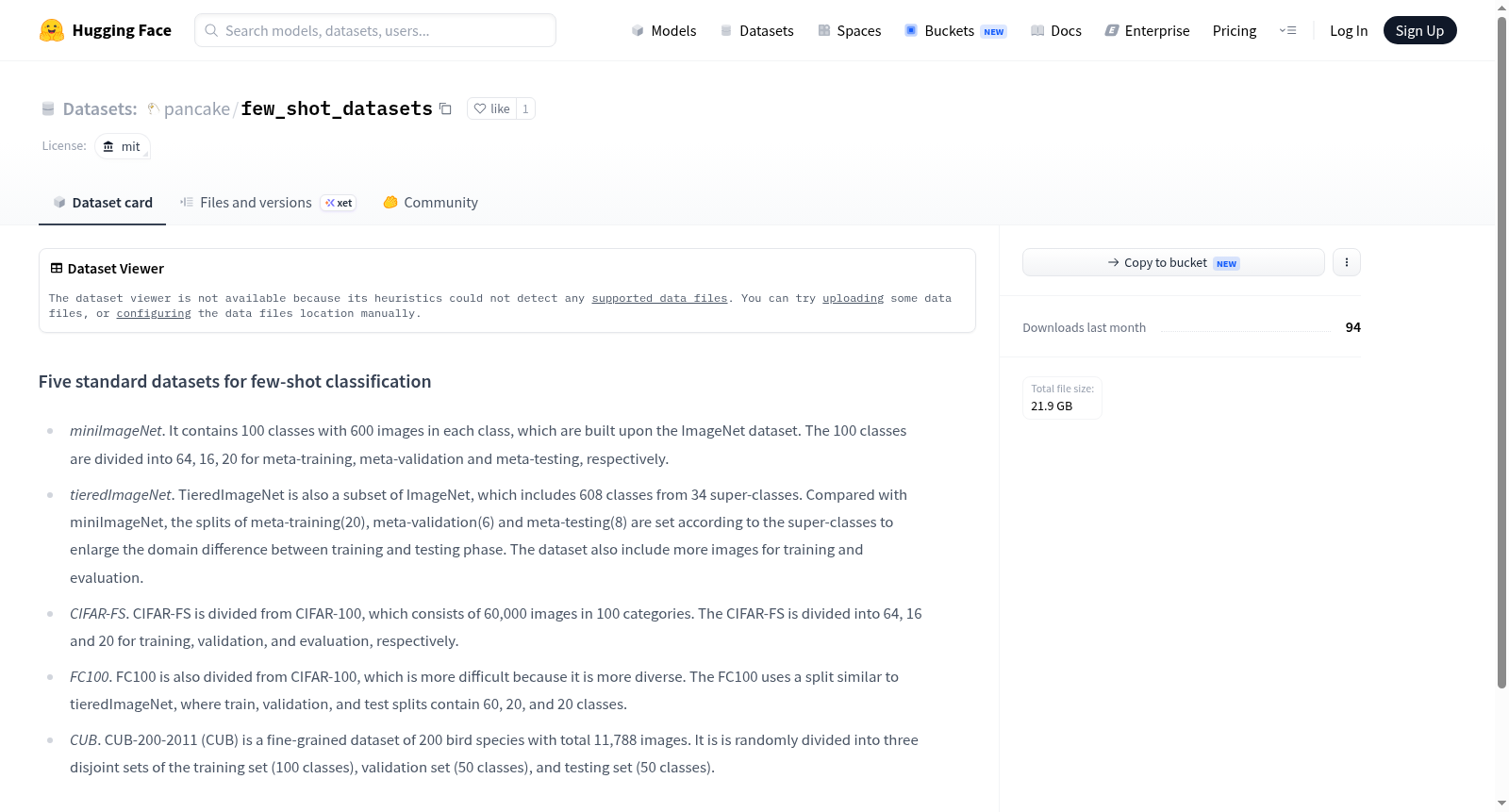This screenshot has height=812, width=1509.
Task: Focus the search models and datasets field
Action: [375, 30]
